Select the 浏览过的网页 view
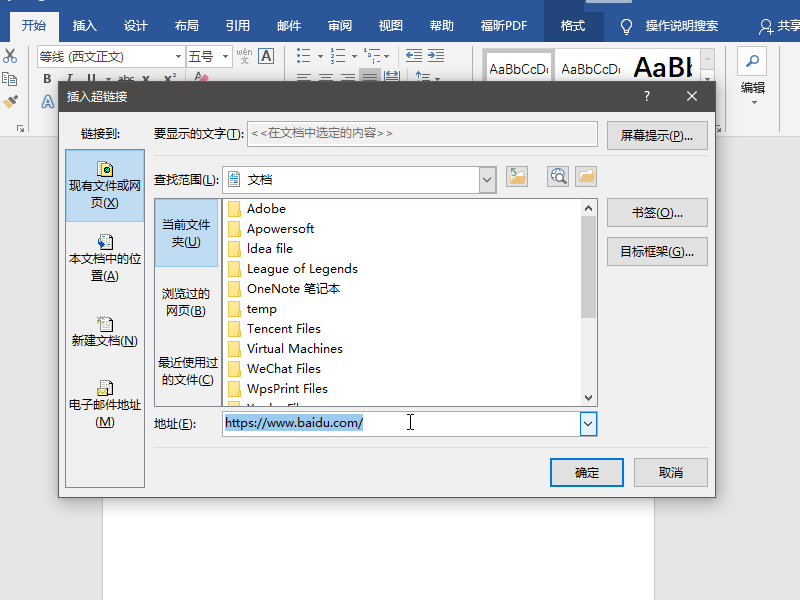The image size is (800, 600). (186, 302)
